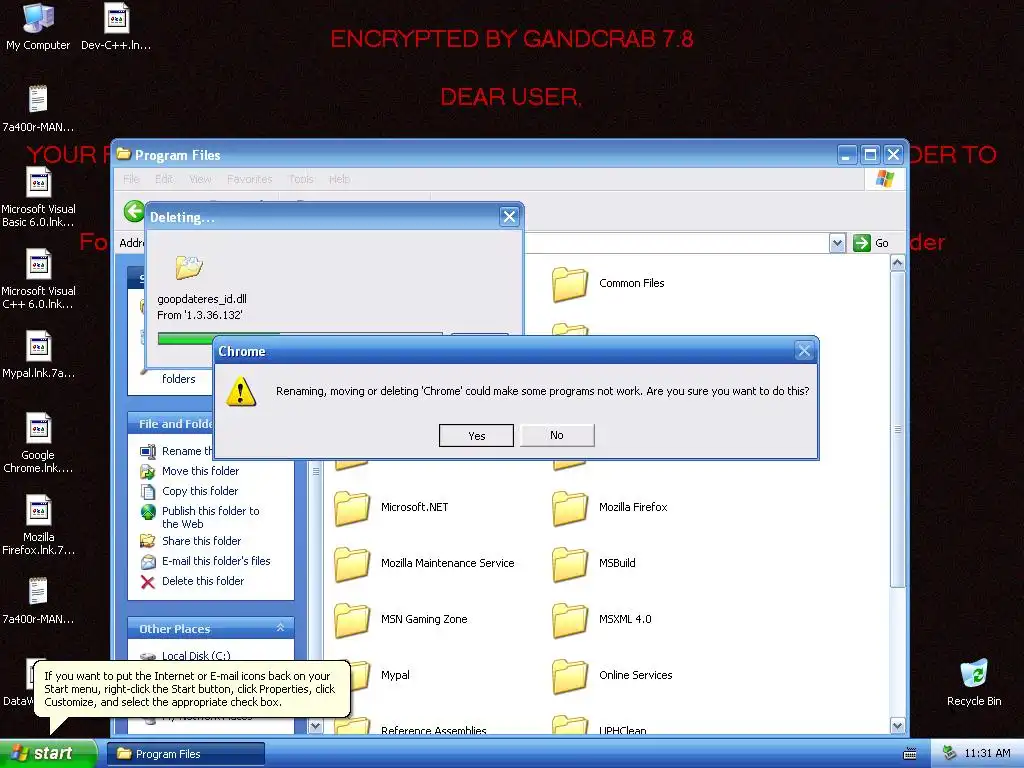Click the Program Files window title bar
The image size is (1024, 768).
coord(477,155)
